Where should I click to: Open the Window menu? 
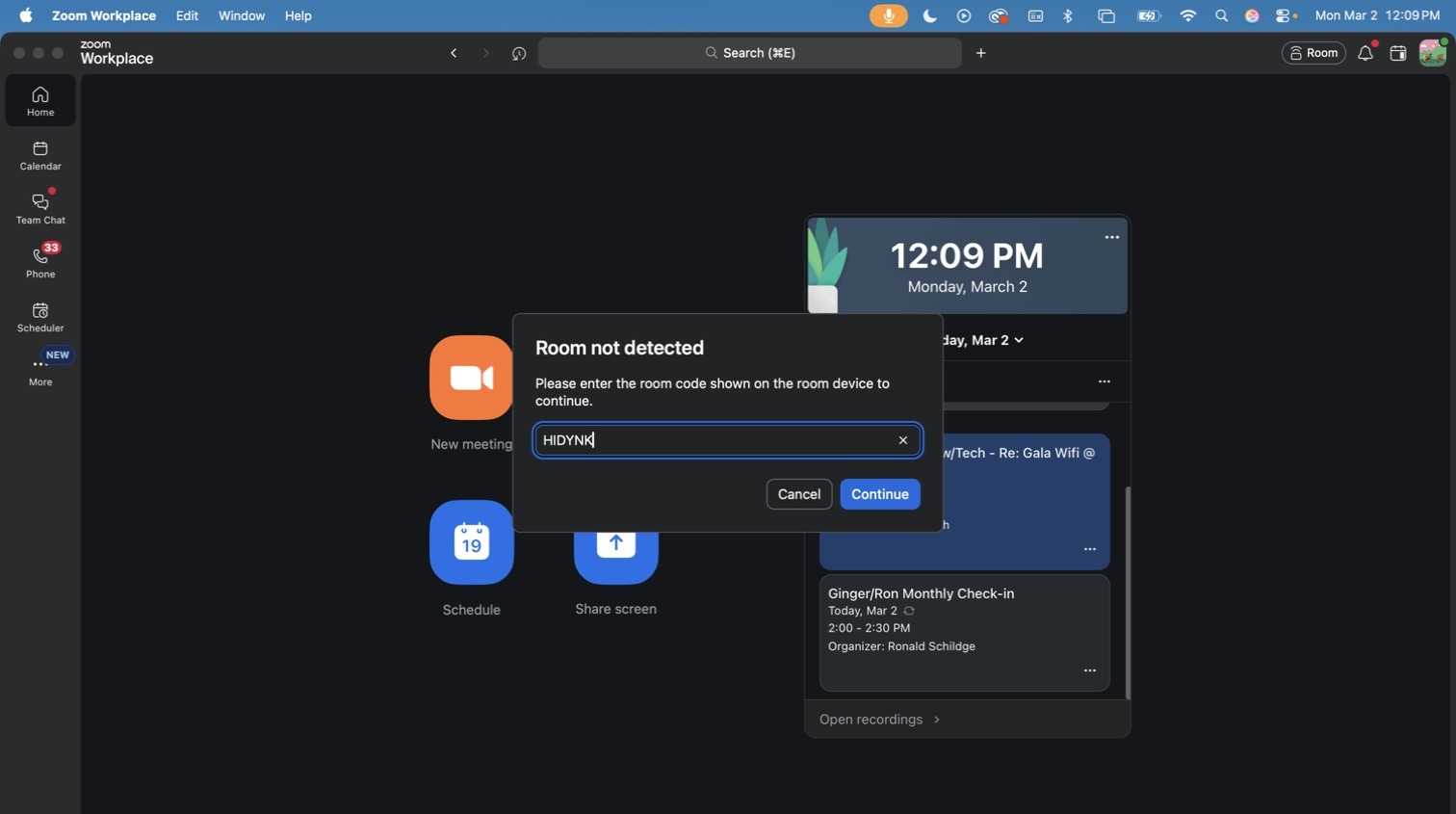coord(242,15)
